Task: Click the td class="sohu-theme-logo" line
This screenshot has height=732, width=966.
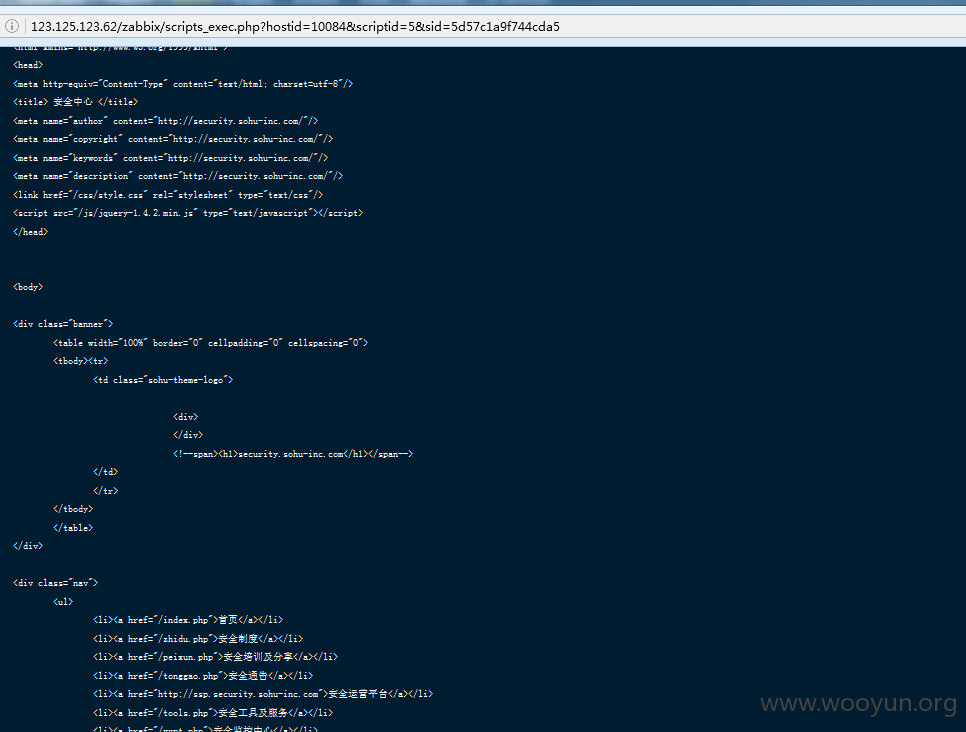Action: tap(163, 380)
